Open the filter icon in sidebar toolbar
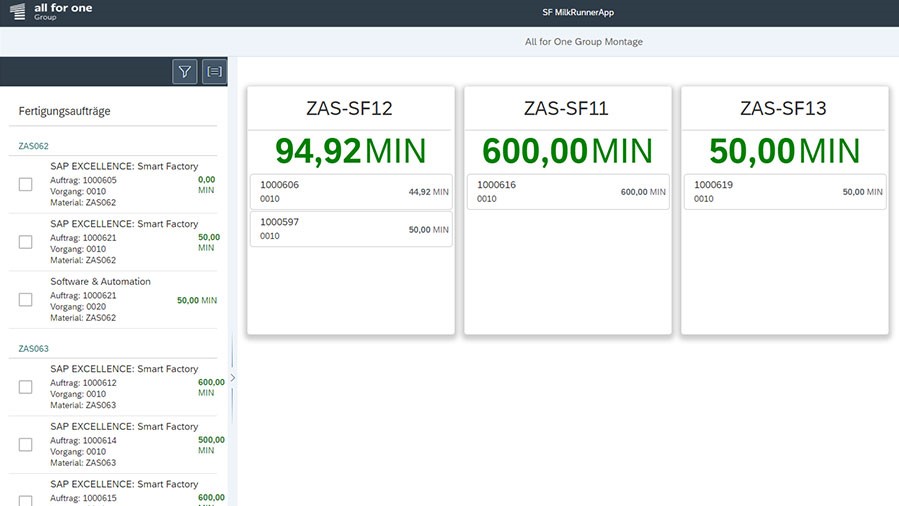Viewport: 899px width, 506px height. pos(185,71)
